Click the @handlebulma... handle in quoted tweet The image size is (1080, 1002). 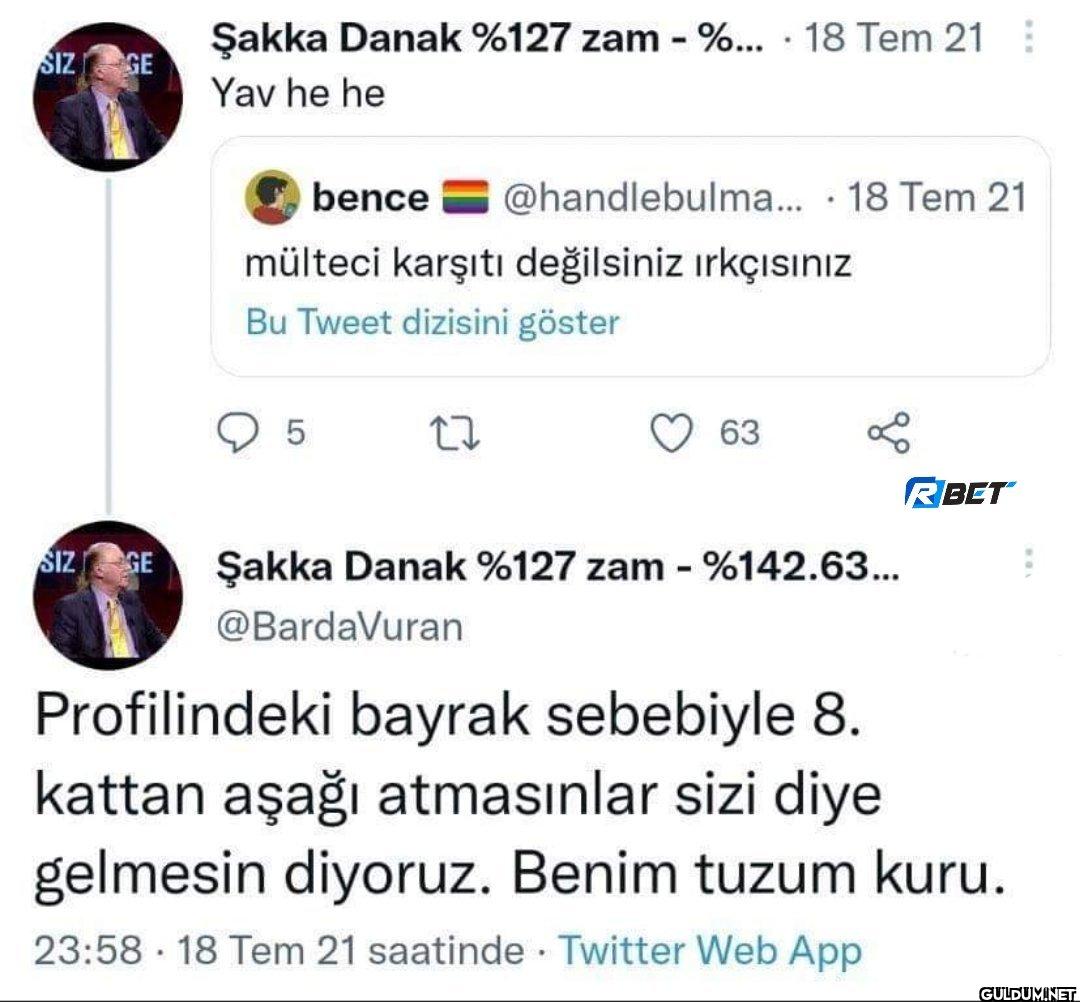[x=649, y=198]
